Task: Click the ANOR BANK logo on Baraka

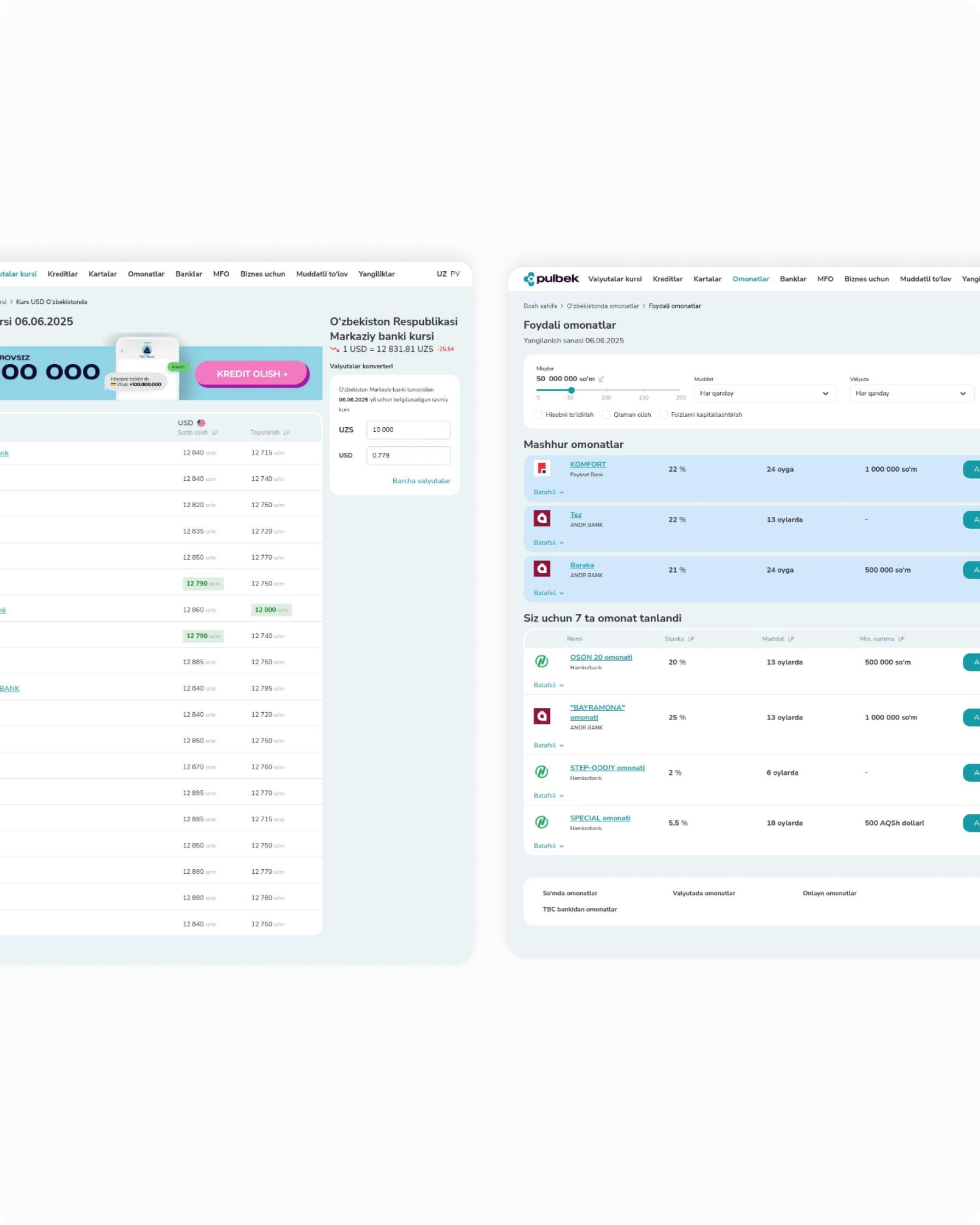Action: [541, 569]
